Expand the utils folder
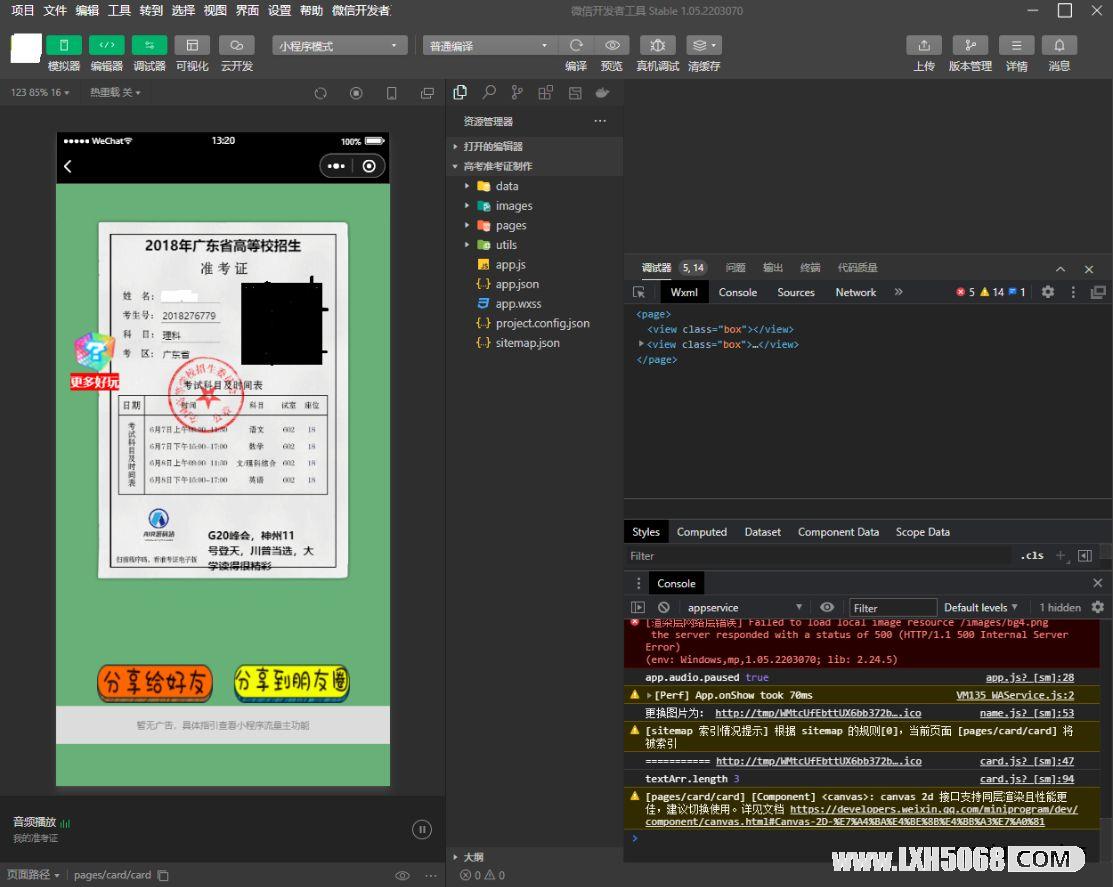This screenshot has width=1113, height=887. coord(535,245)
